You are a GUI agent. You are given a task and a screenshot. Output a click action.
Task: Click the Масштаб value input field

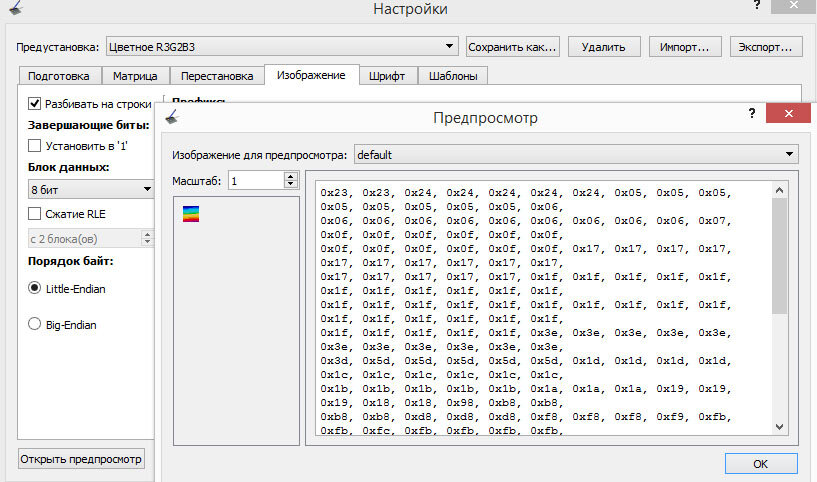256,181
